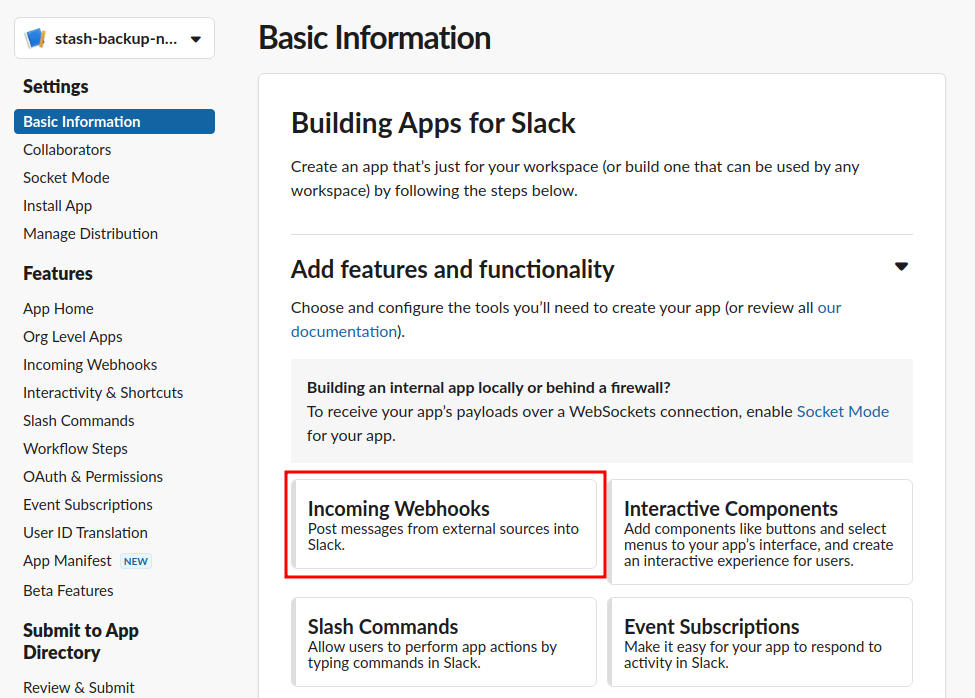Click the stash-backup app icon
Viewport: 975px width, 698px height.
coord(36,39)
